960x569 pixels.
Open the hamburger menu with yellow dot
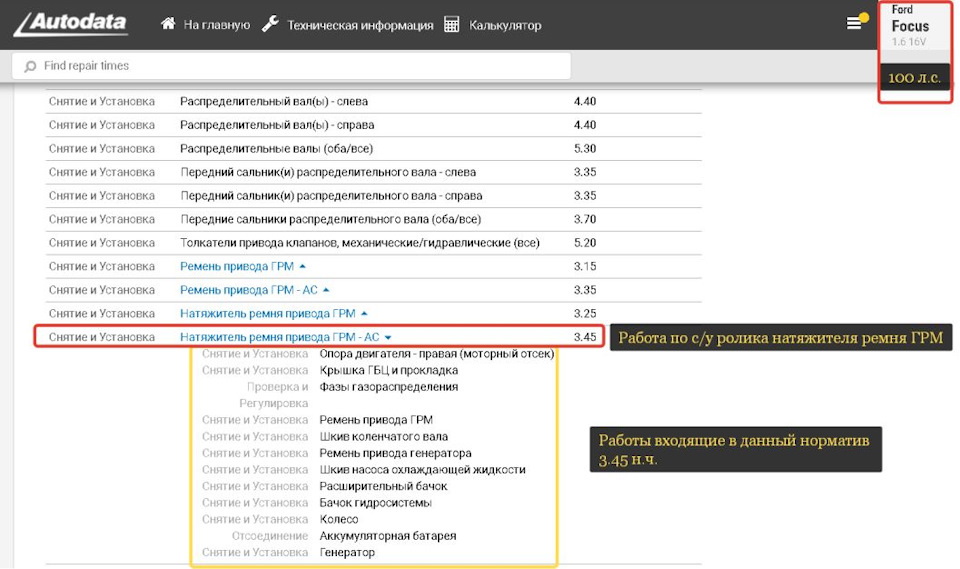click(x=855, y=23)
